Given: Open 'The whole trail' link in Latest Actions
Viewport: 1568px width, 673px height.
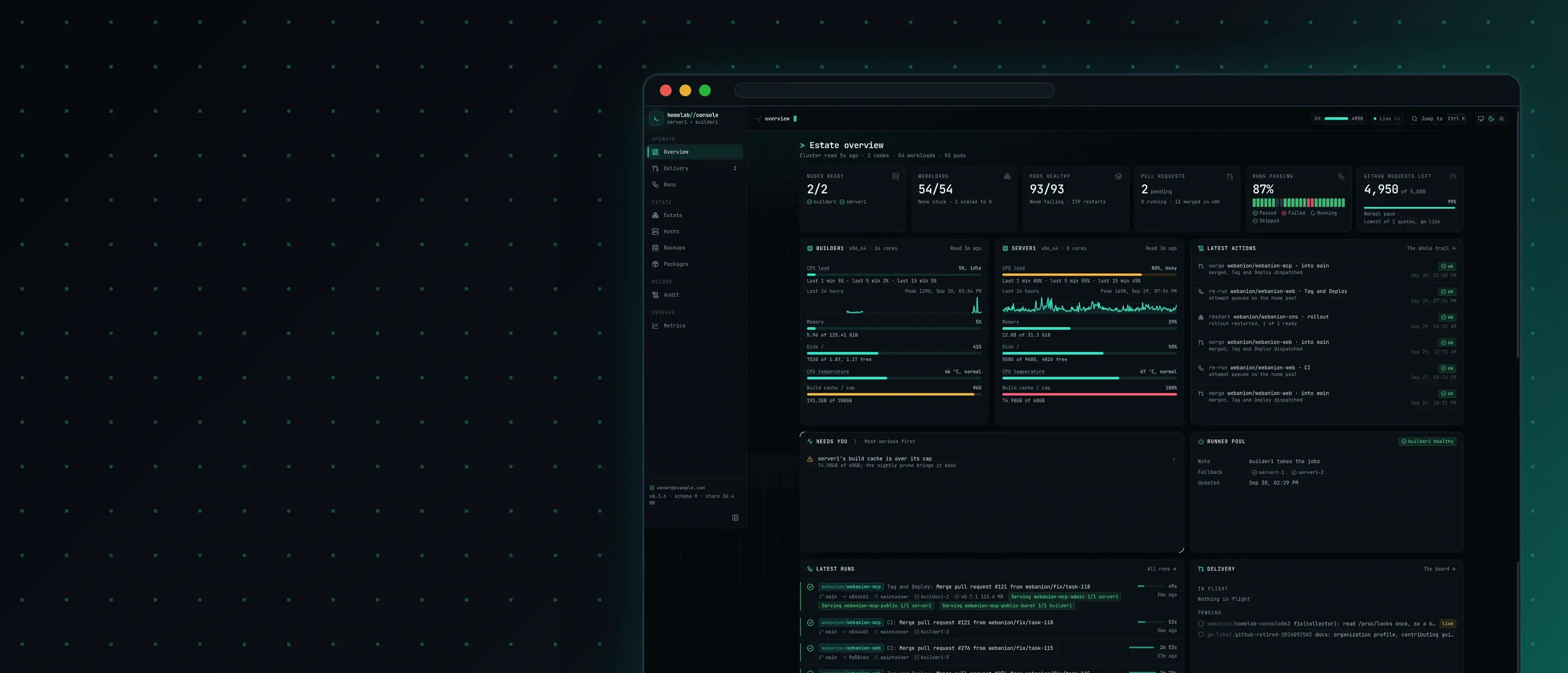Looking at the screenshot, I should [x=1431, y=248].
